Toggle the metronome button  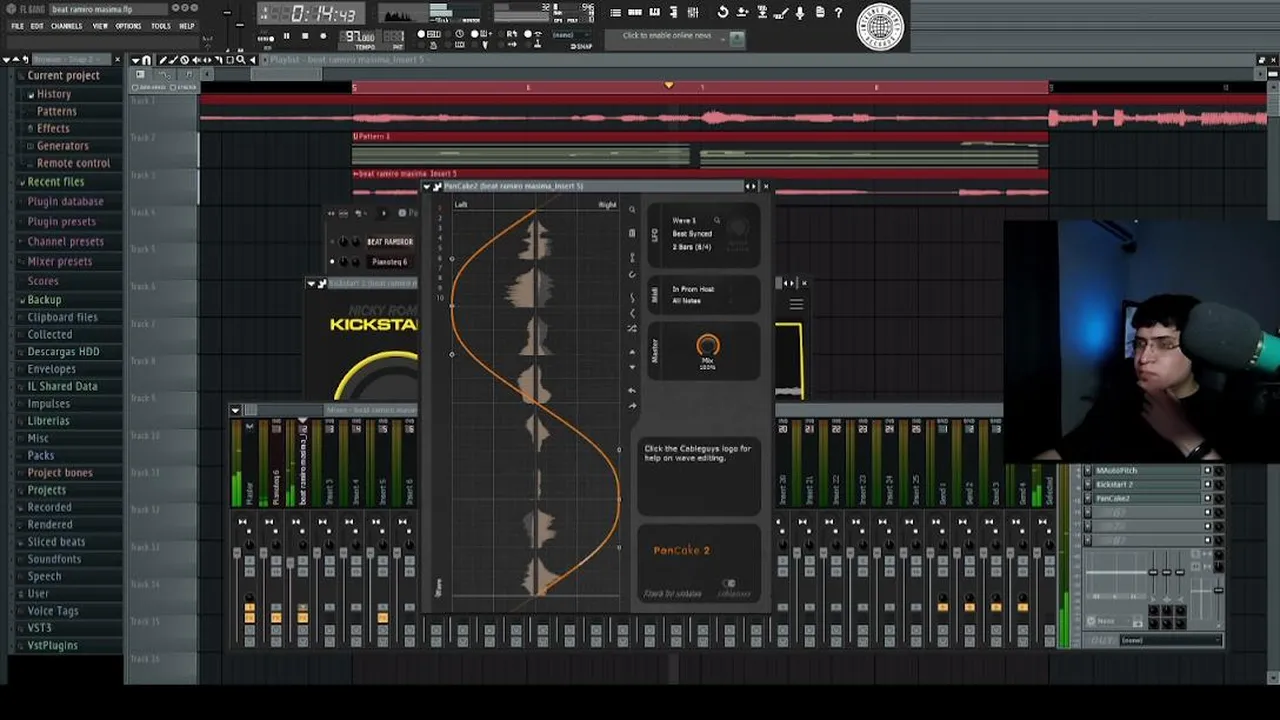coord(433,45)
